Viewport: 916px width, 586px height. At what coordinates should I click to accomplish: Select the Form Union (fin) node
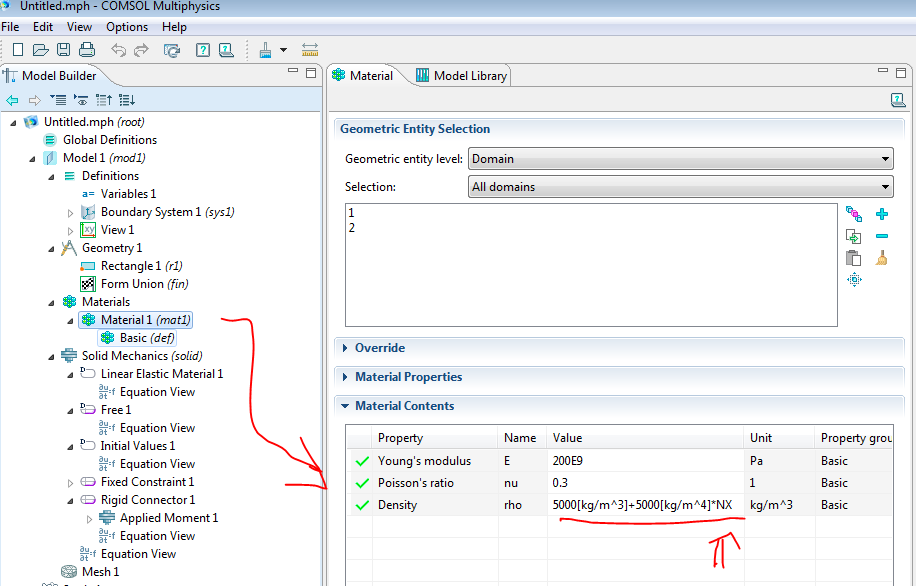pyautogui.click(x=144, y=284)
